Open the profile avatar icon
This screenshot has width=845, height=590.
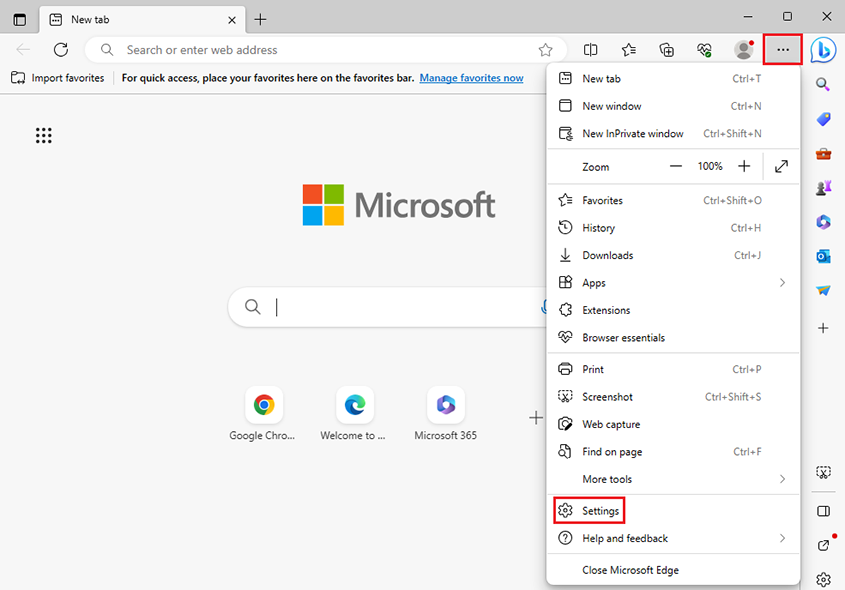pyautogui.click(x=744, y=50)
